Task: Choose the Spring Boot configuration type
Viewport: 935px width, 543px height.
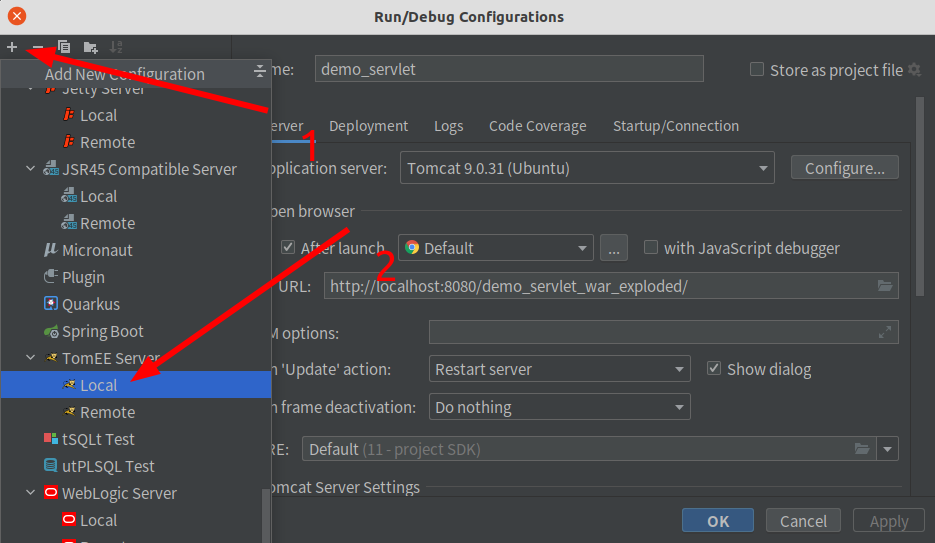Action: coord(136,331)
